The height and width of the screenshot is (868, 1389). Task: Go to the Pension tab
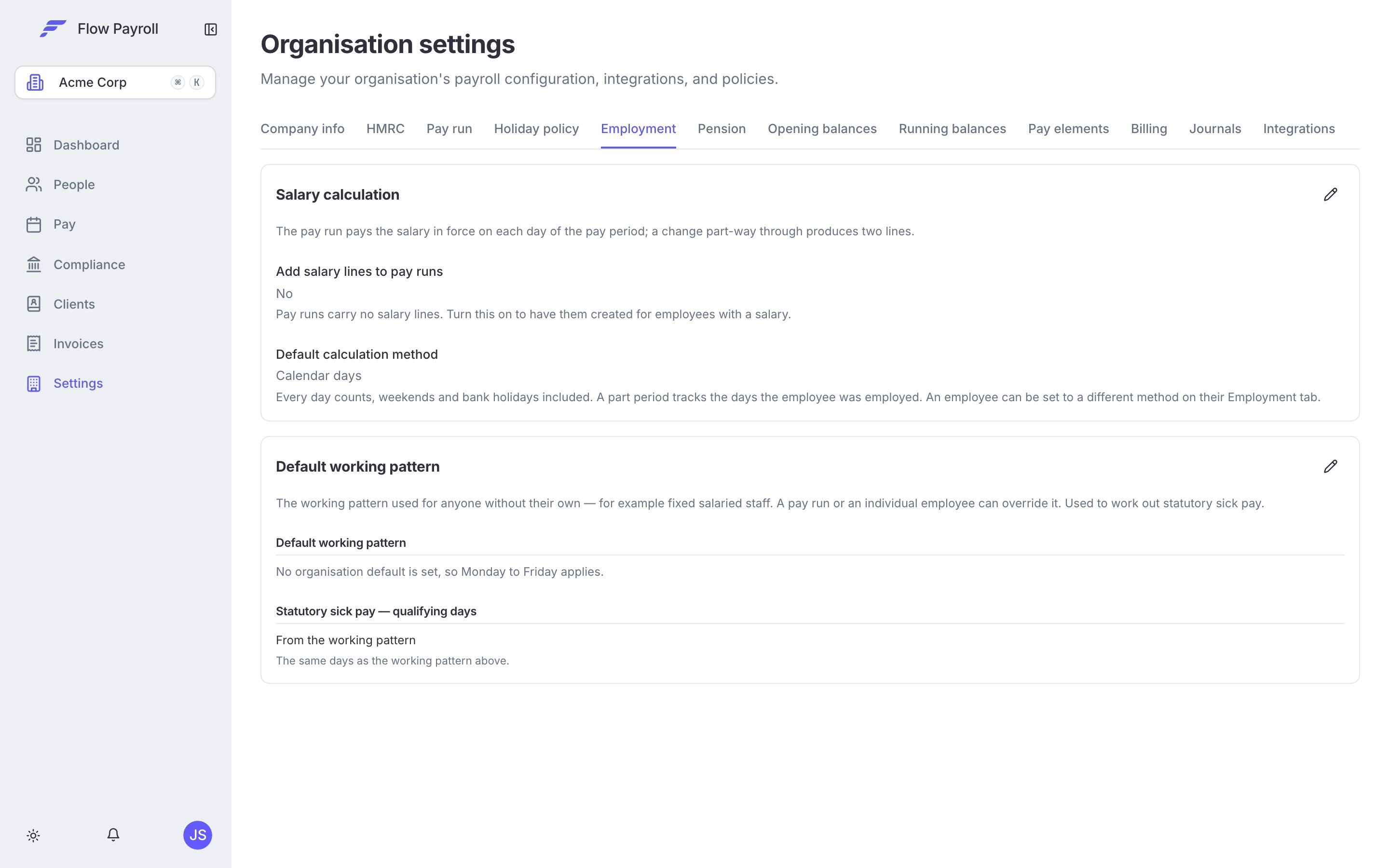click(x=722, y=129)
